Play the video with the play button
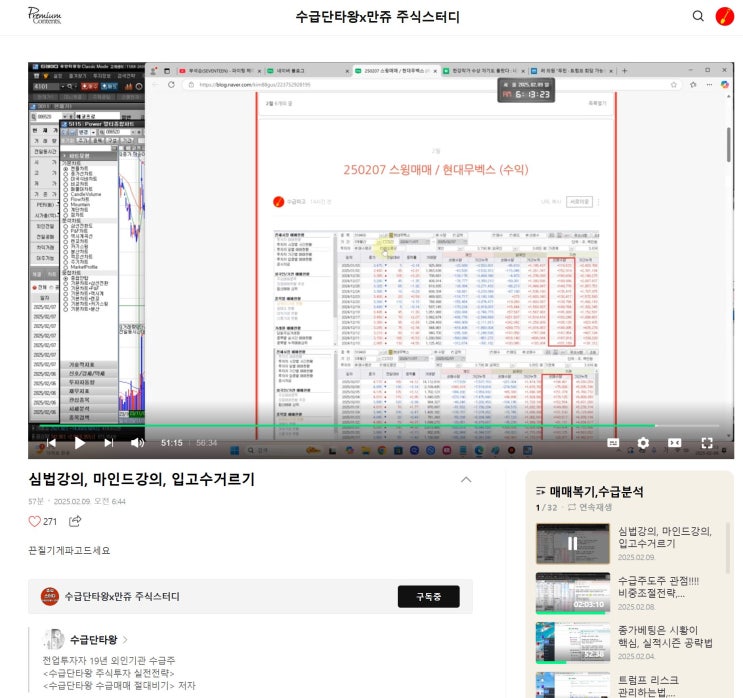This screenshot has height=698, width=743. (x=80, y=443)
